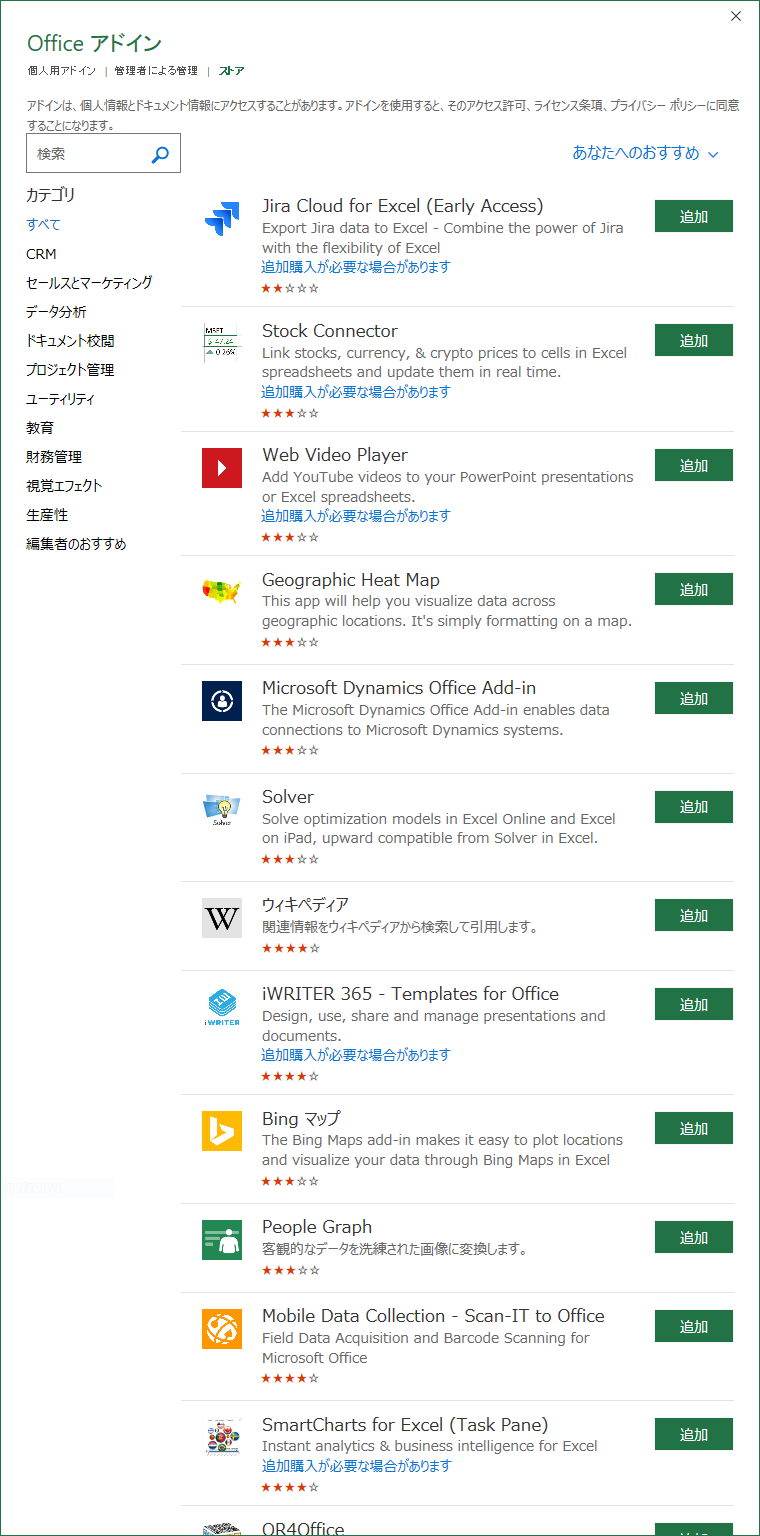Expand the あなたへのおすすめ sort dropdown

click(x=645, y=153)
